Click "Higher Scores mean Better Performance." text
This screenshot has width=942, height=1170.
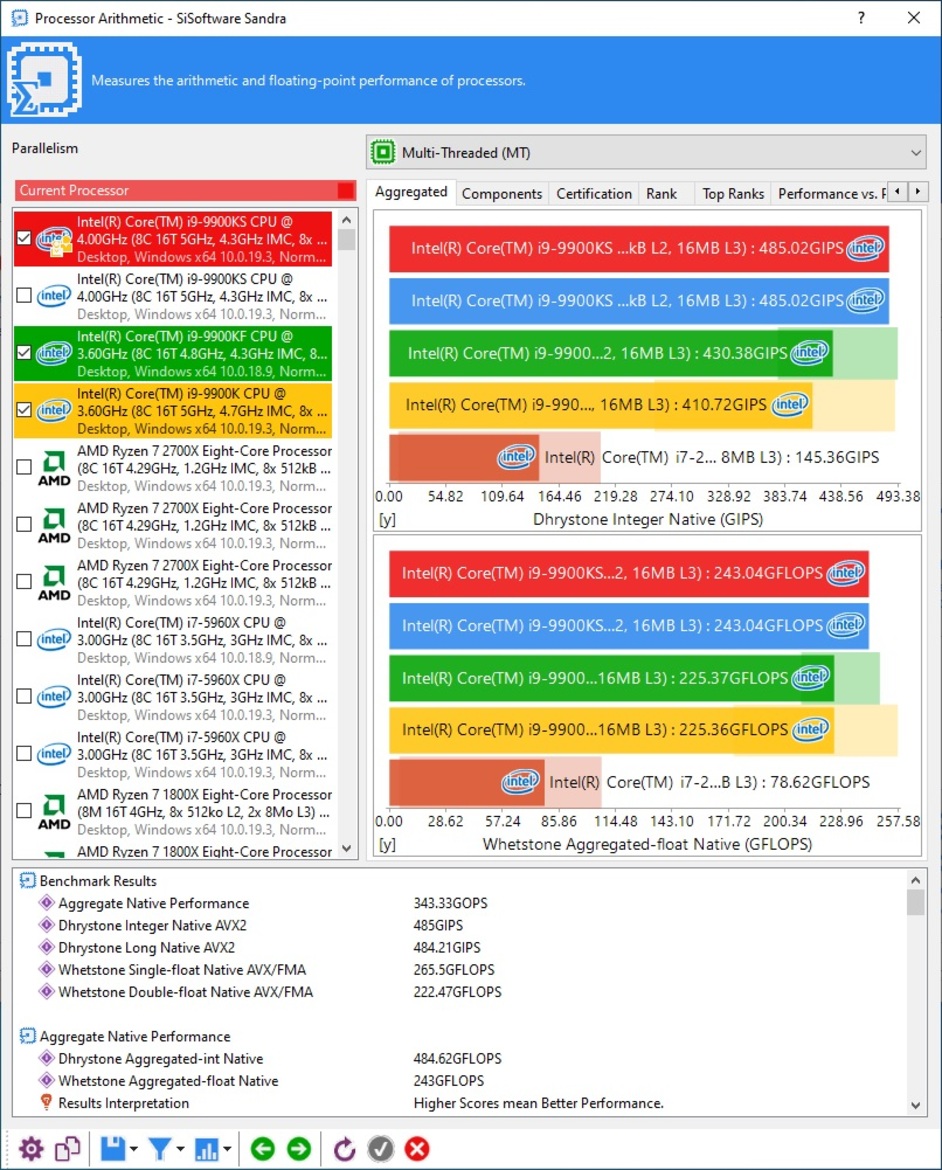pos(538,1103)
